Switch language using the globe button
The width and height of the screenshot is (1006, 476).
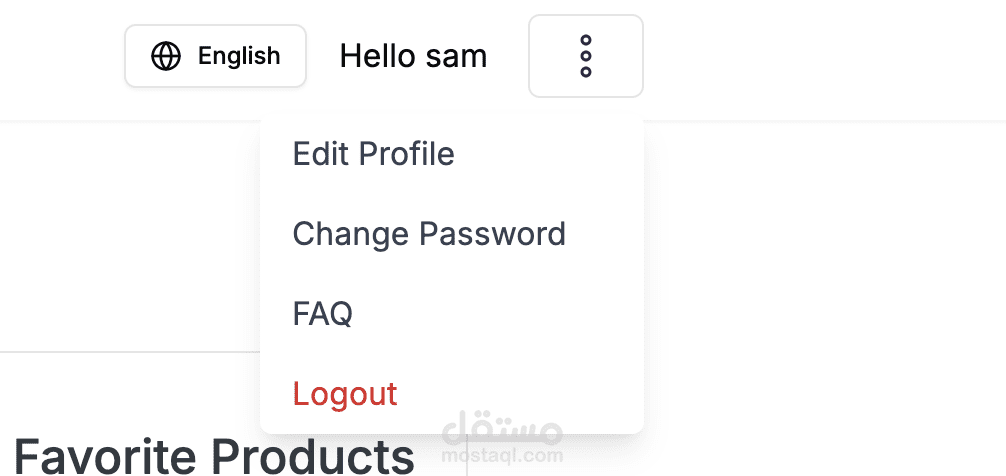click(216, 56)
